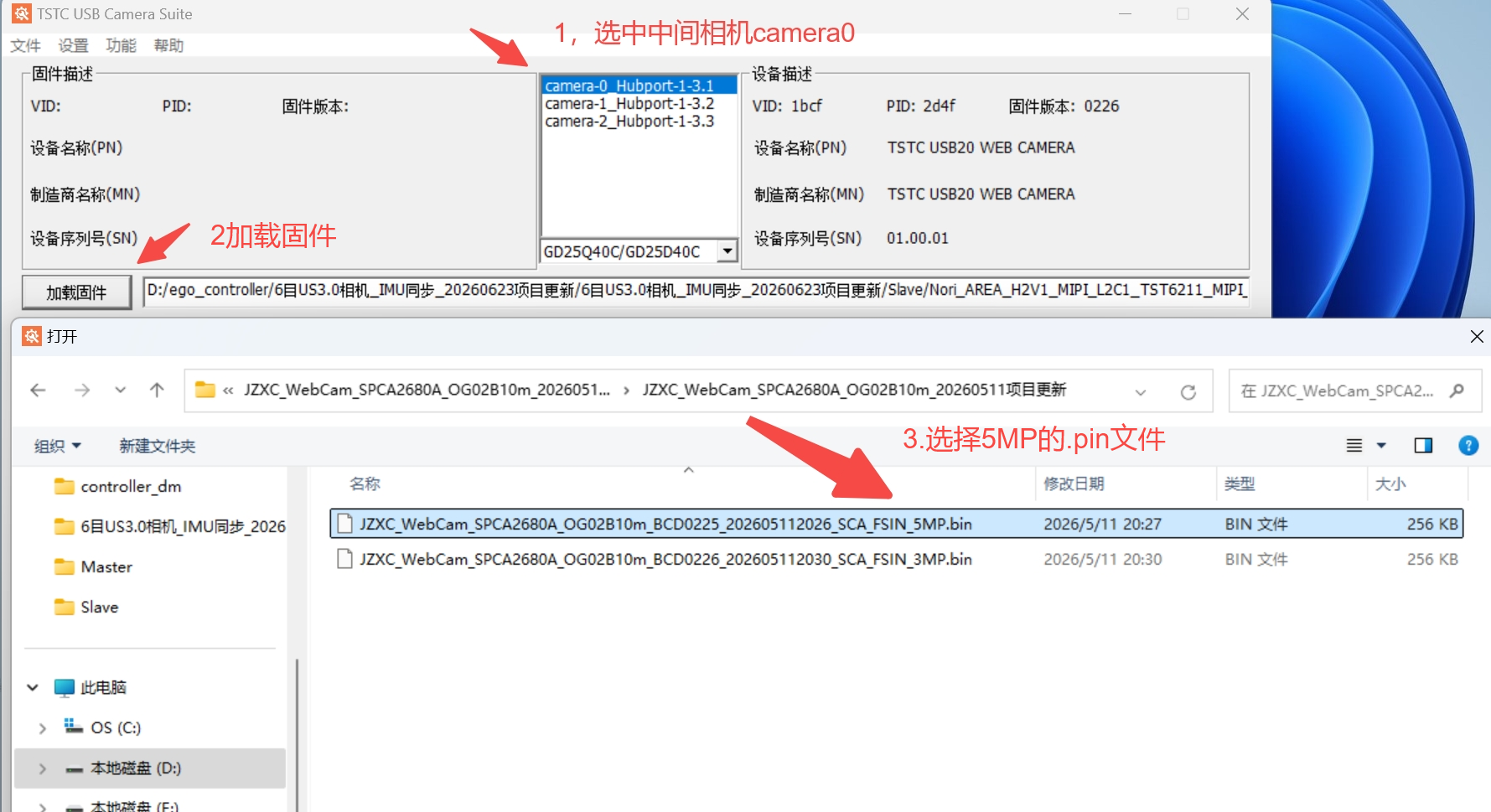Viewport: 1491px width, 812px height.
Task: Click the 新建文件夹 button
Action: click(157, 446)
